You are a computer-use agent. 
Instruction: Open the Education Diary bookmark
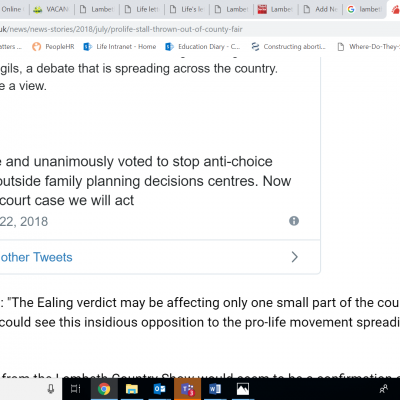click(x=203, y=47)
